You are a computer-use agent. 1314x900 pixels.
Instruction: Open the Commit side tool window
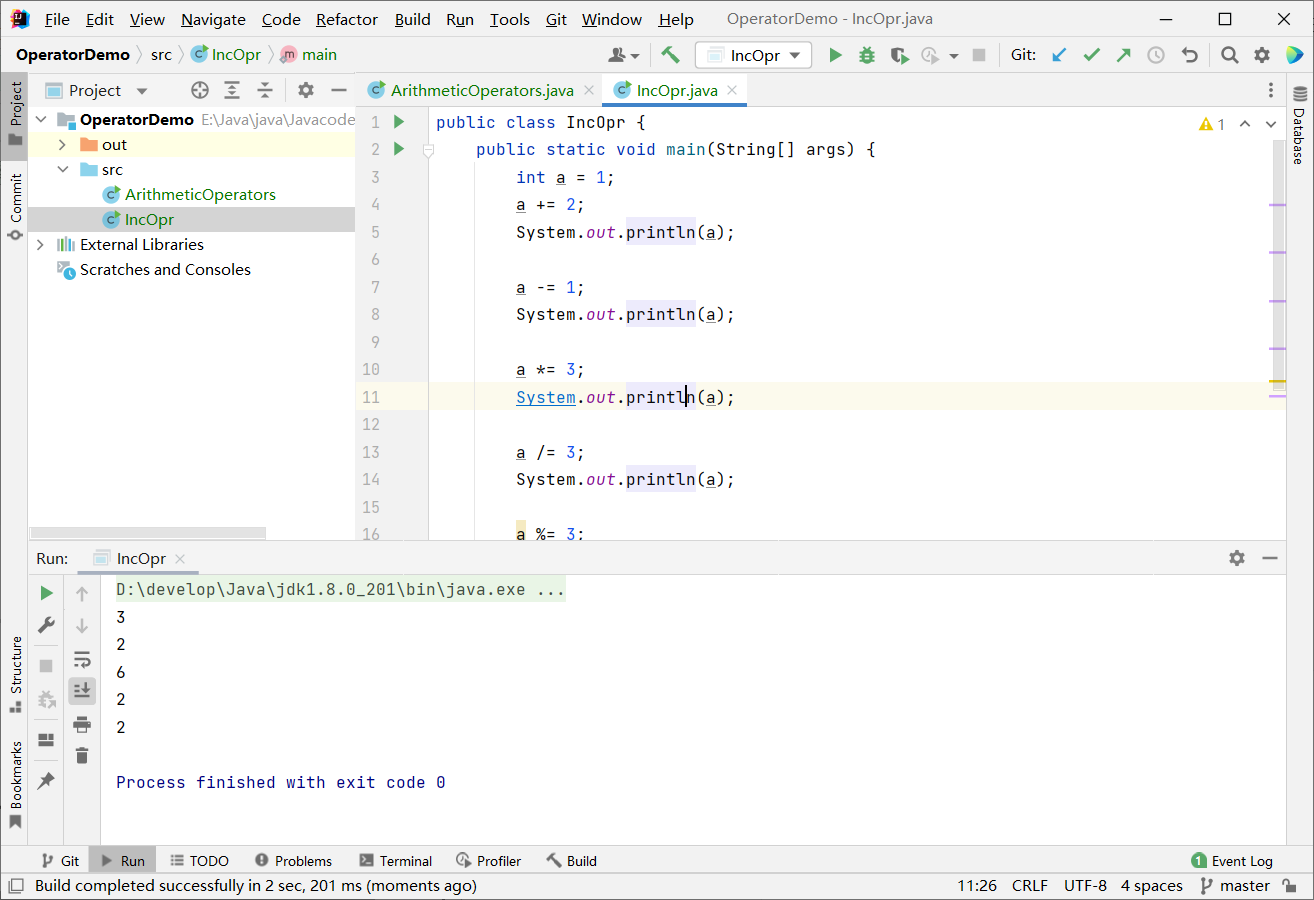point(15,207)
